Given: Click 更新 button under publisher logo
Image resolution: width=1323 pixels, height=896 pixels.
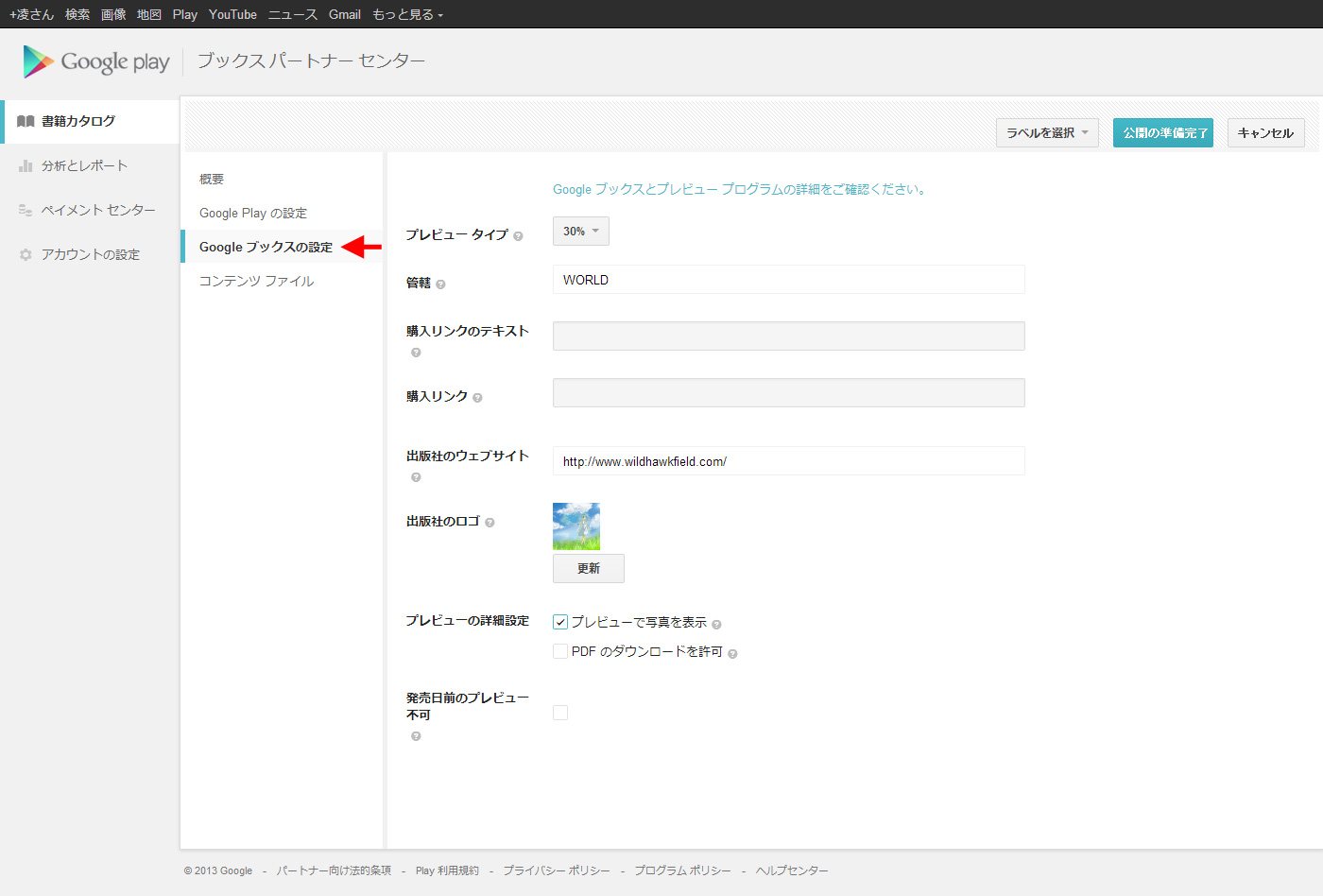Looking at the screenshot, I should click(589, 568).
